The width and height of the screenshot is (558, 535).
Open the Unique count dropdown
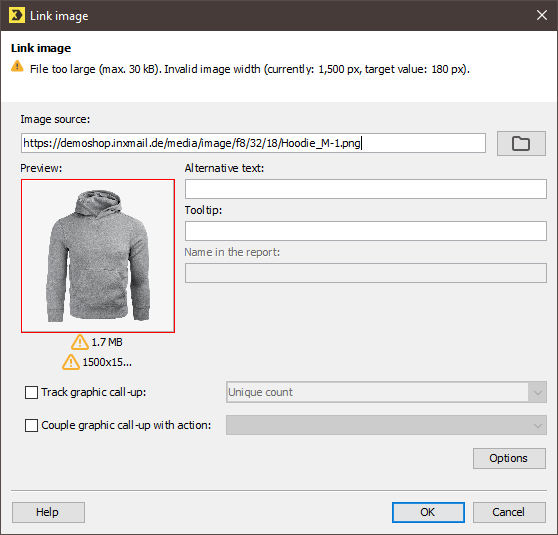coord(386,392)
